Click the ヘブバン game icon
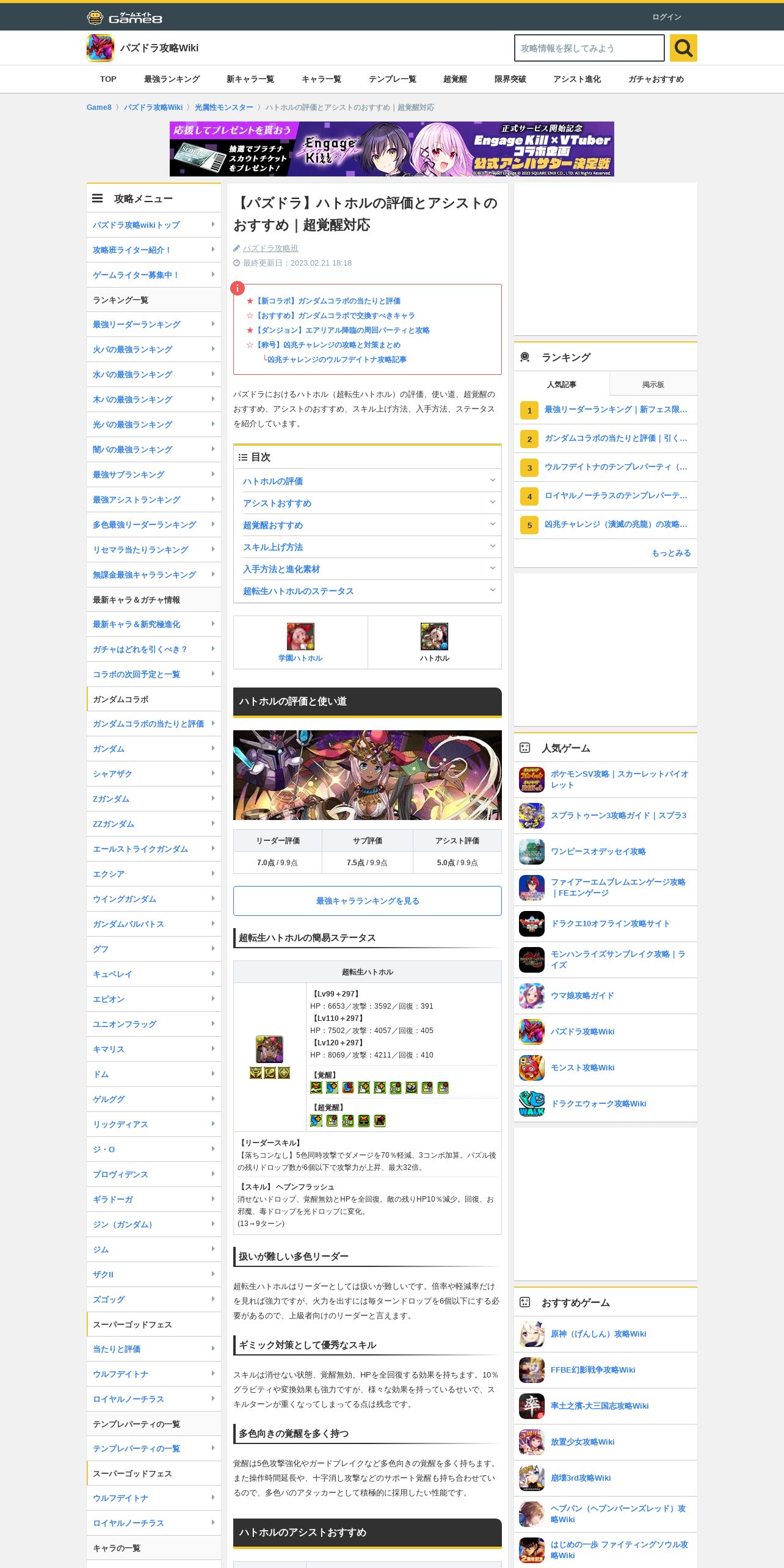Screen dimensions: 784x1568 [x=532, y=1514]
